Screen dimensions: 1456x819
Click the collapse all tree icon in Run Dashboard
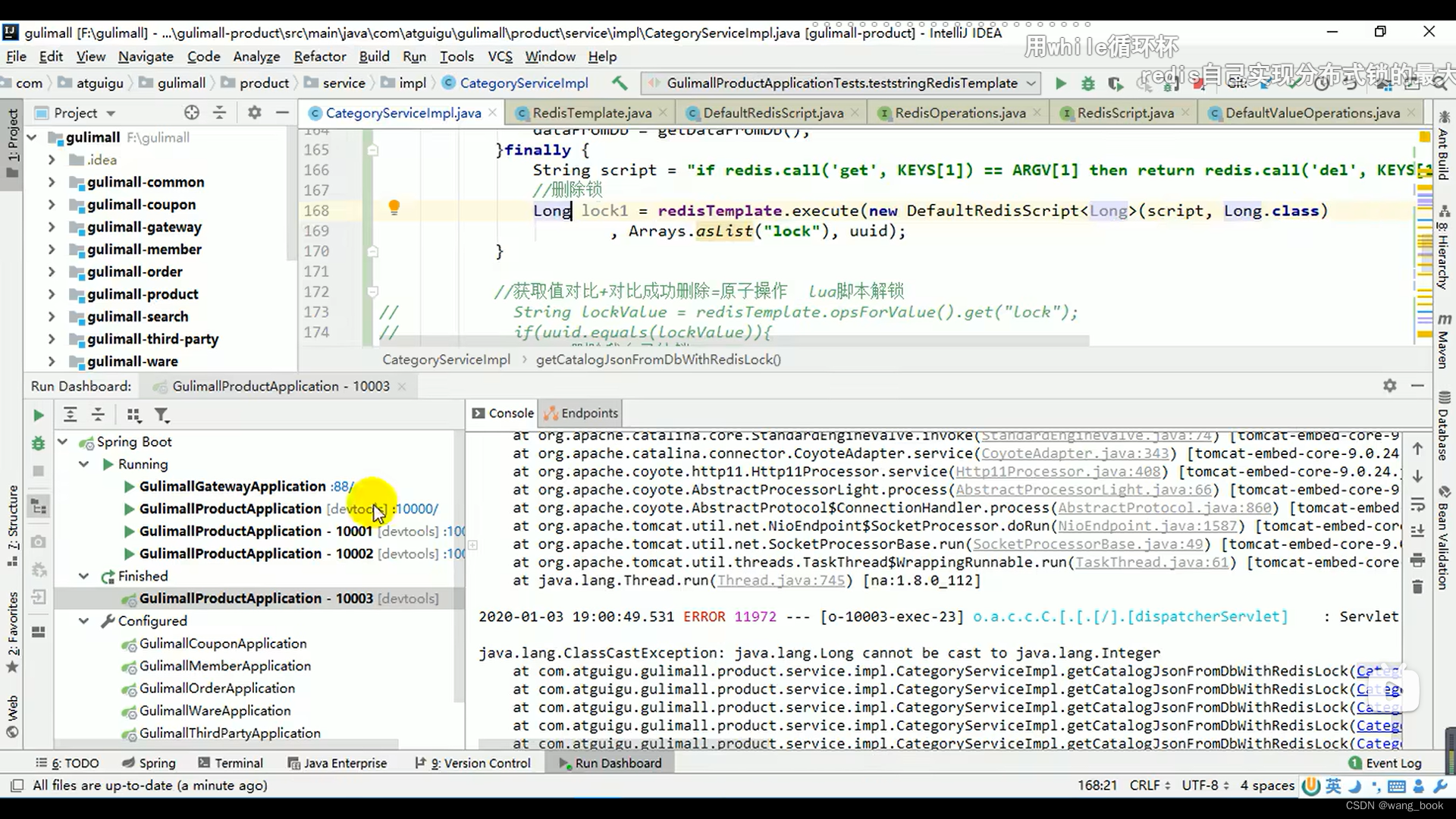98,414
